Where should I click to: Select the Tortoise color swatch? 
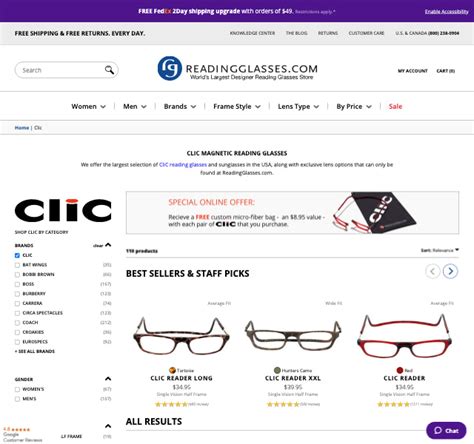[172, 370]
